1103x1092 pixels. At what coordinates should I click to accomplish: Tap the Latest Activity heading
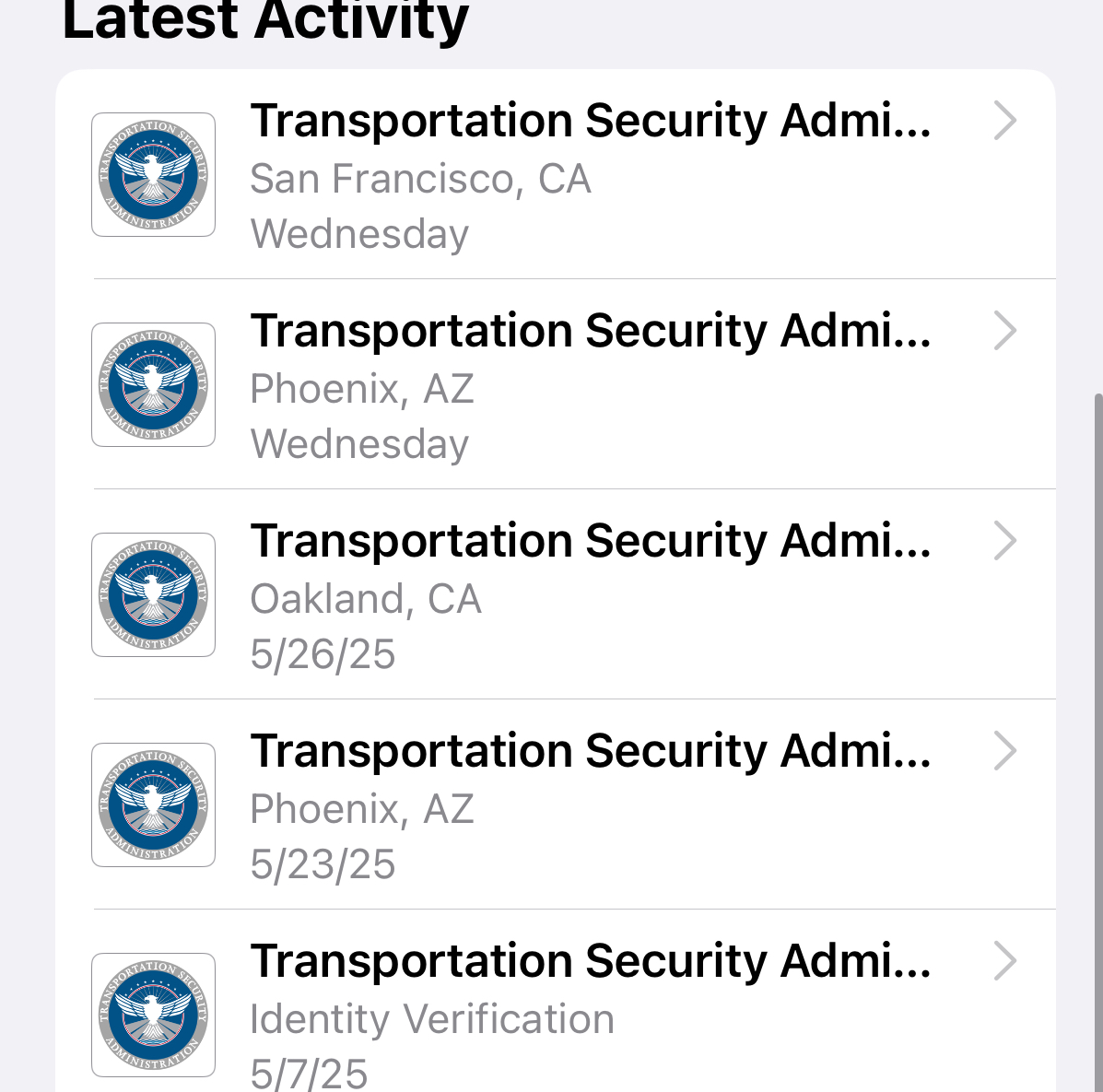(x=265, y=20)
